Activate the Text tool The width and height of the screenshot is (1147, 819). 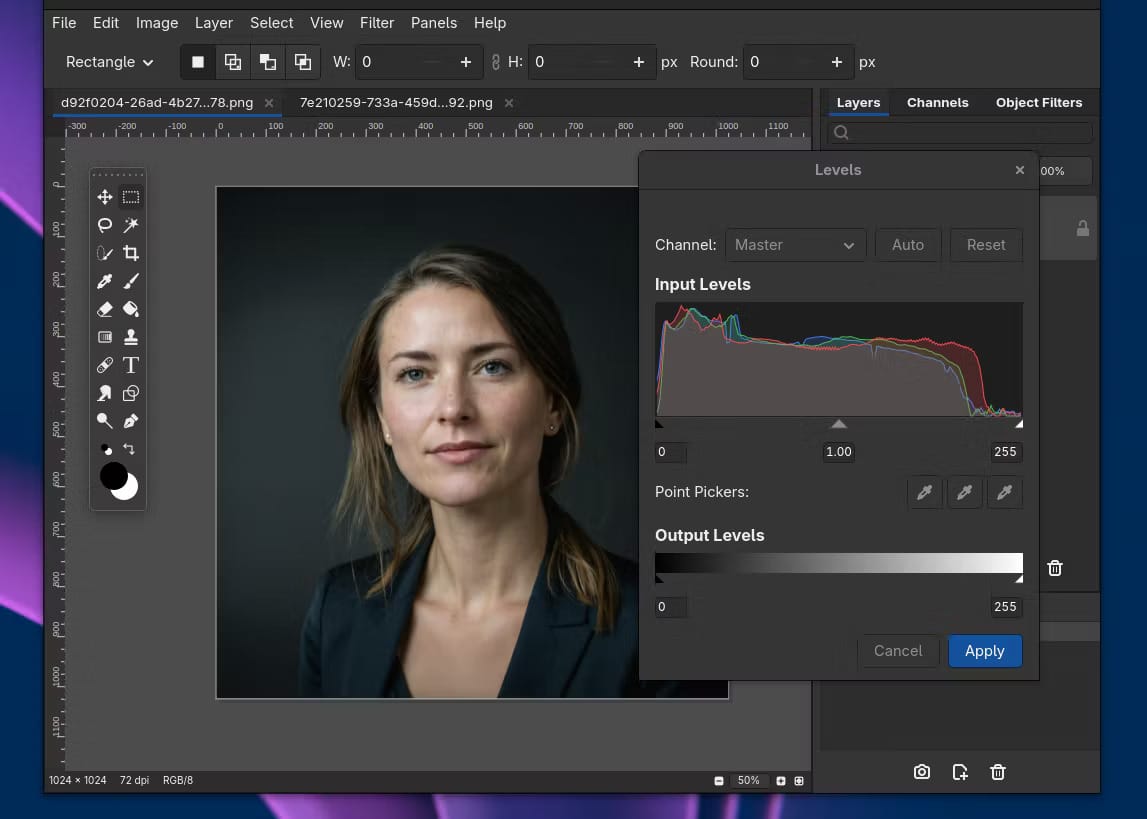131,365
